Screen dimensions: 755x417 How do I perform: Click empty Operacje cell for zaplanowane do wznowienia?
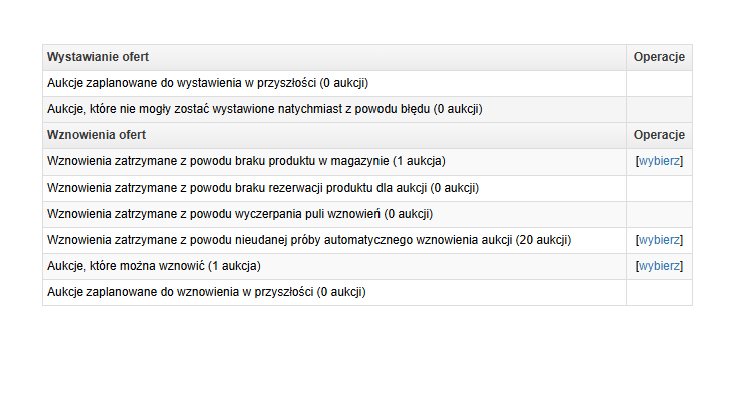[659, 292]
